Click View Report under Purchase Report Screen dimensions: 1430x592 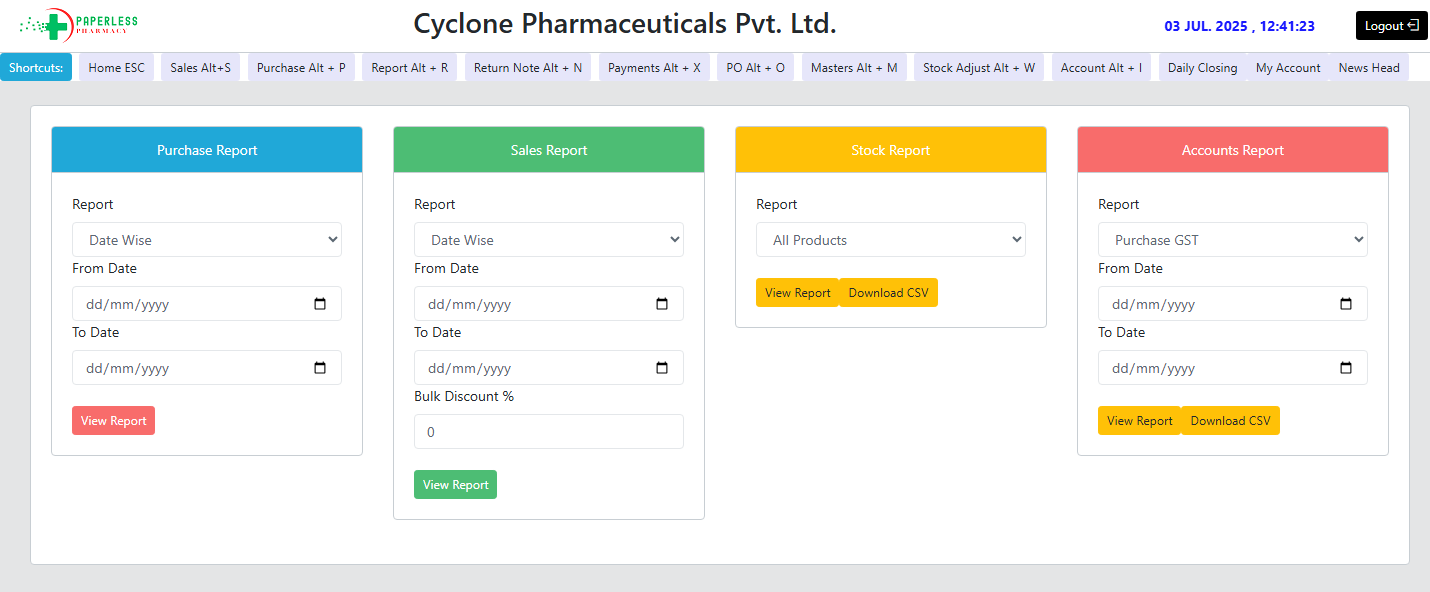click(x=113, y=421)
